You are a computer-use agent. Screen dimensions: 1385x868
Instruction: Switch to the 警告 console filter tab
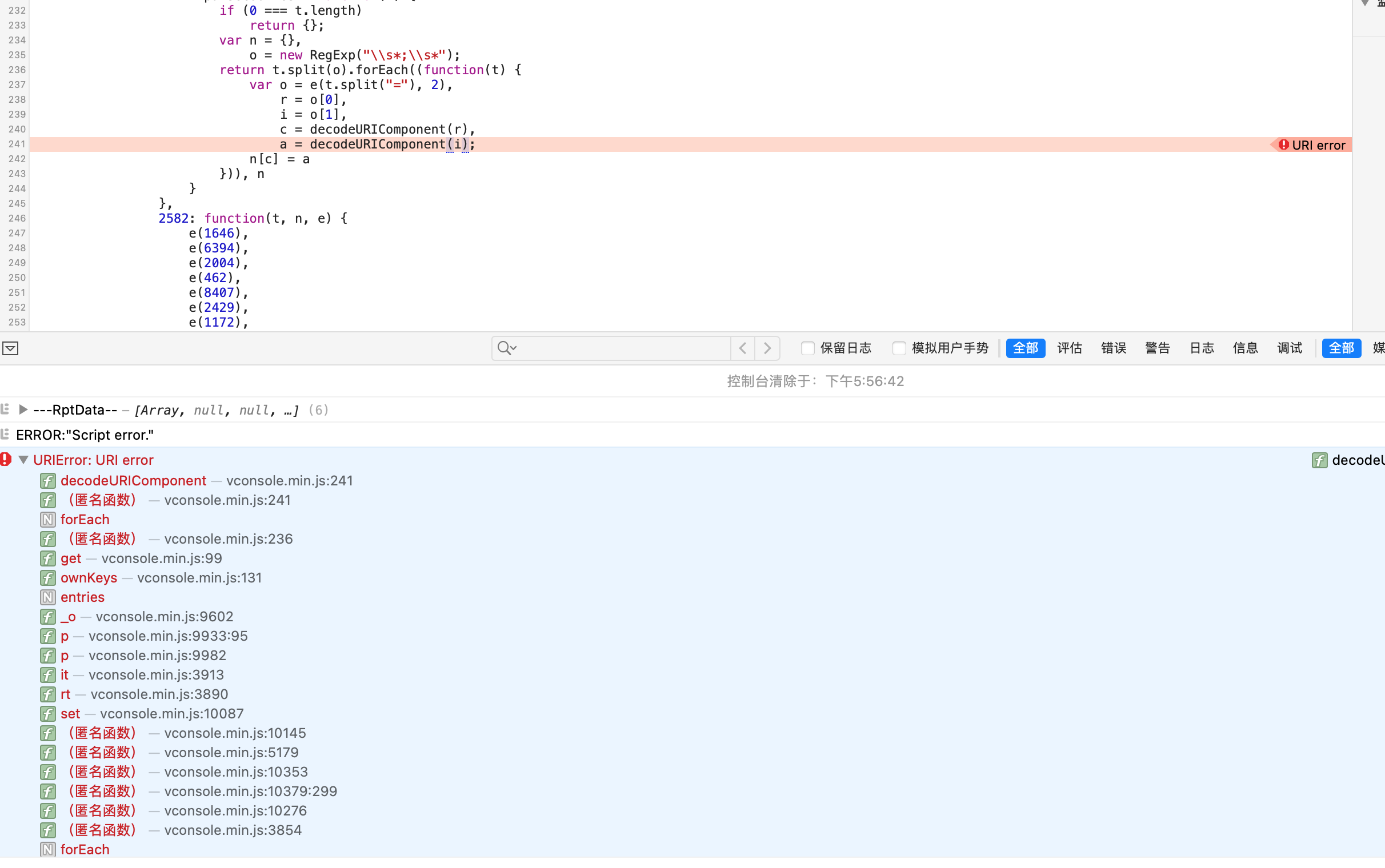click(x=1157, y=348)
